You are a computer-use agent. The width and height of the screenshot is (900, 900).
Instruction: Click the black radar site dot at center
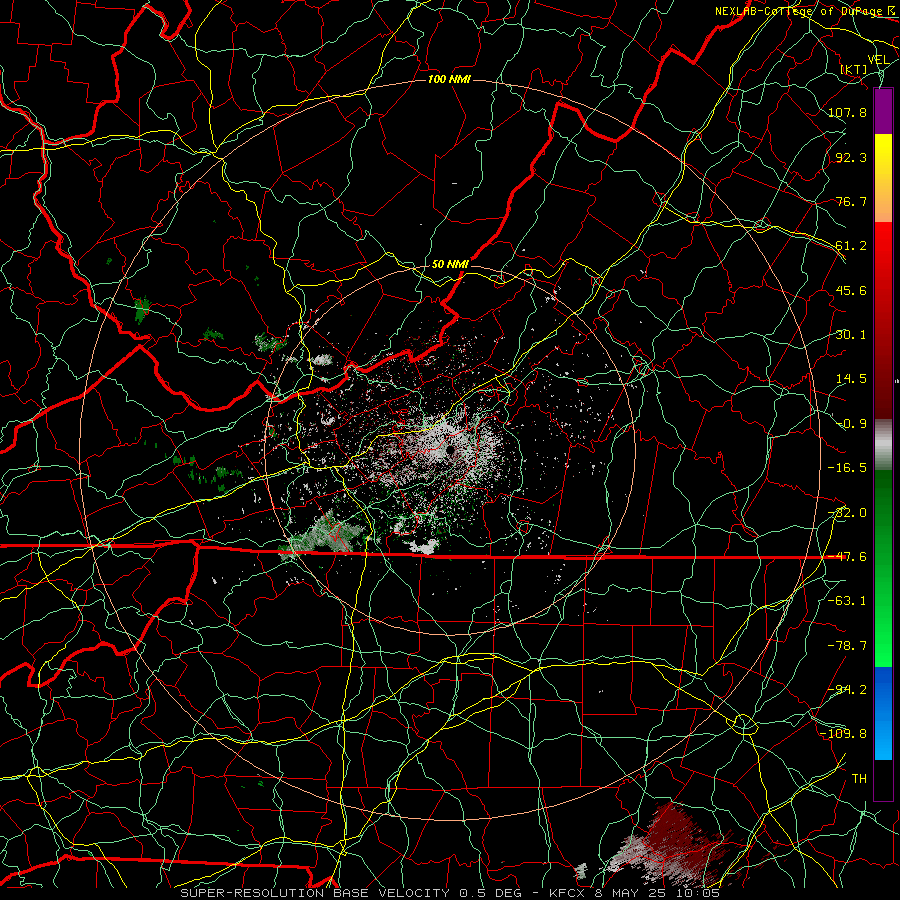coord(450,451)
